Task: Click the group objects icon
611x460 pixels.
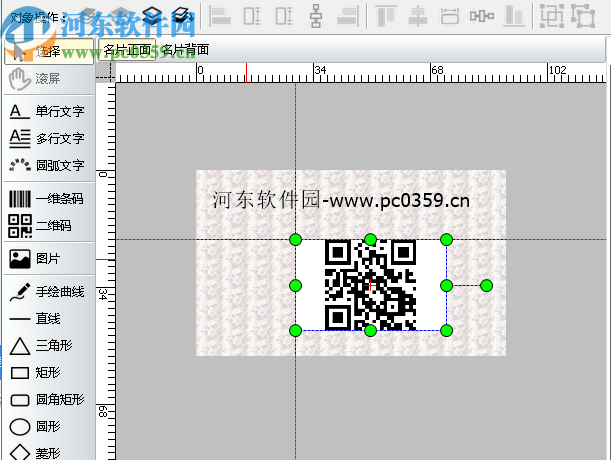Action: 552,16
